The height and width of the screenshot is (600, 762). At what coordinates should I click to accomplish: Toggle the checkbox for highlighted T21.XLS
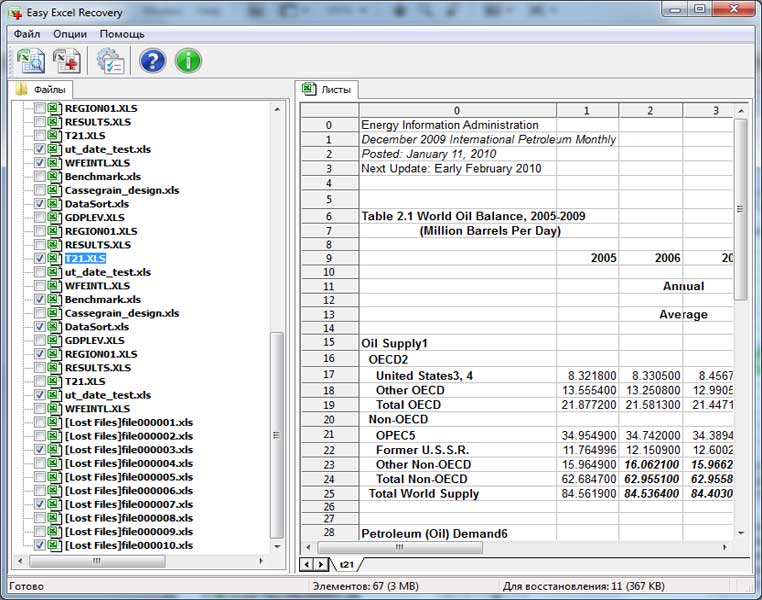(x=40, y=258)
